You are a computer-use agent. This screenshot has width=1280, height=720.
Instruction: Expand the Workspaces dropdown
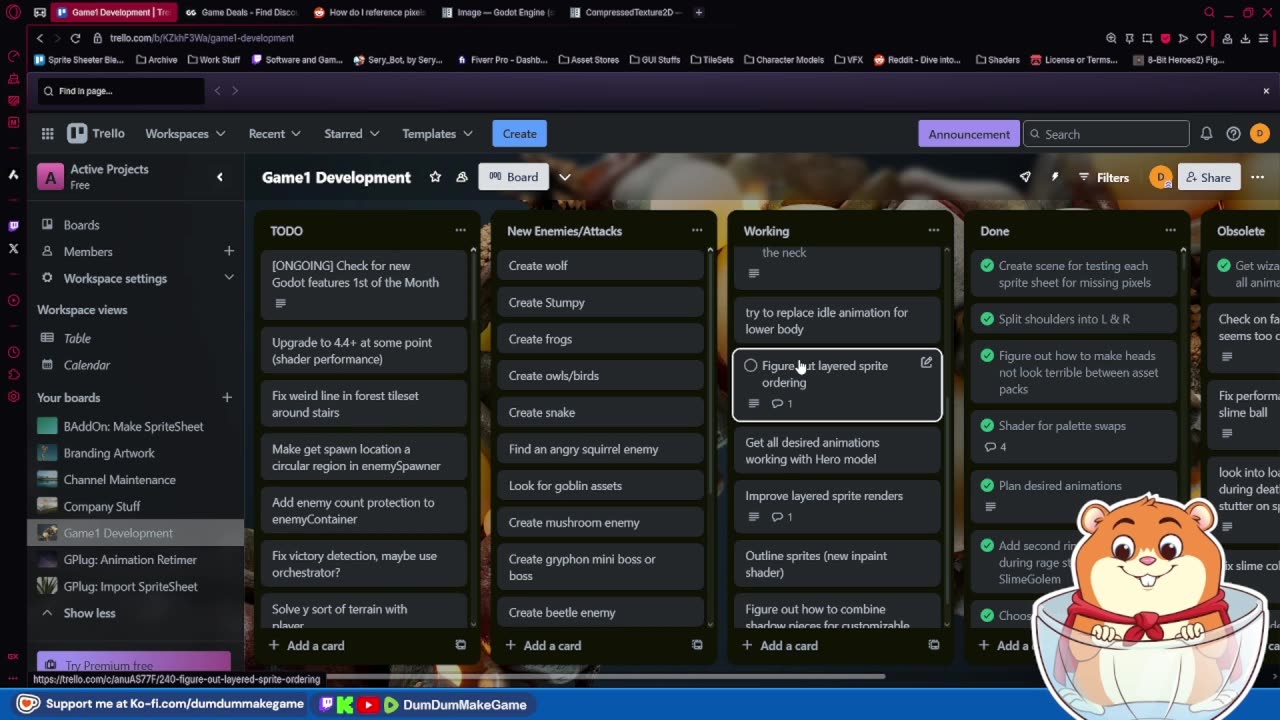(x=185, y=133)
